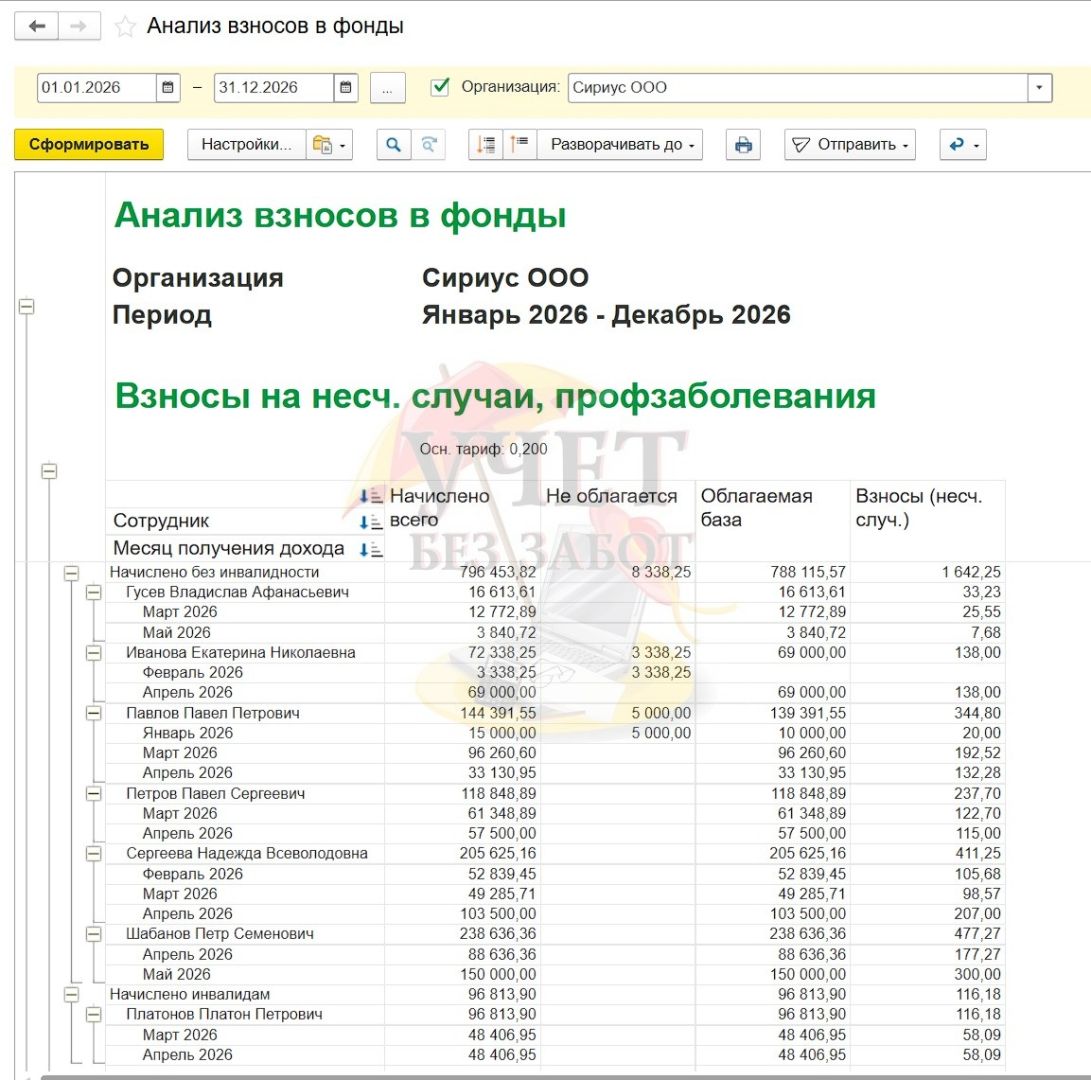Collapse Иванова Екатерина Николаевна row
Viewport: 1091px width, 1080px height.
coord(93,653)
